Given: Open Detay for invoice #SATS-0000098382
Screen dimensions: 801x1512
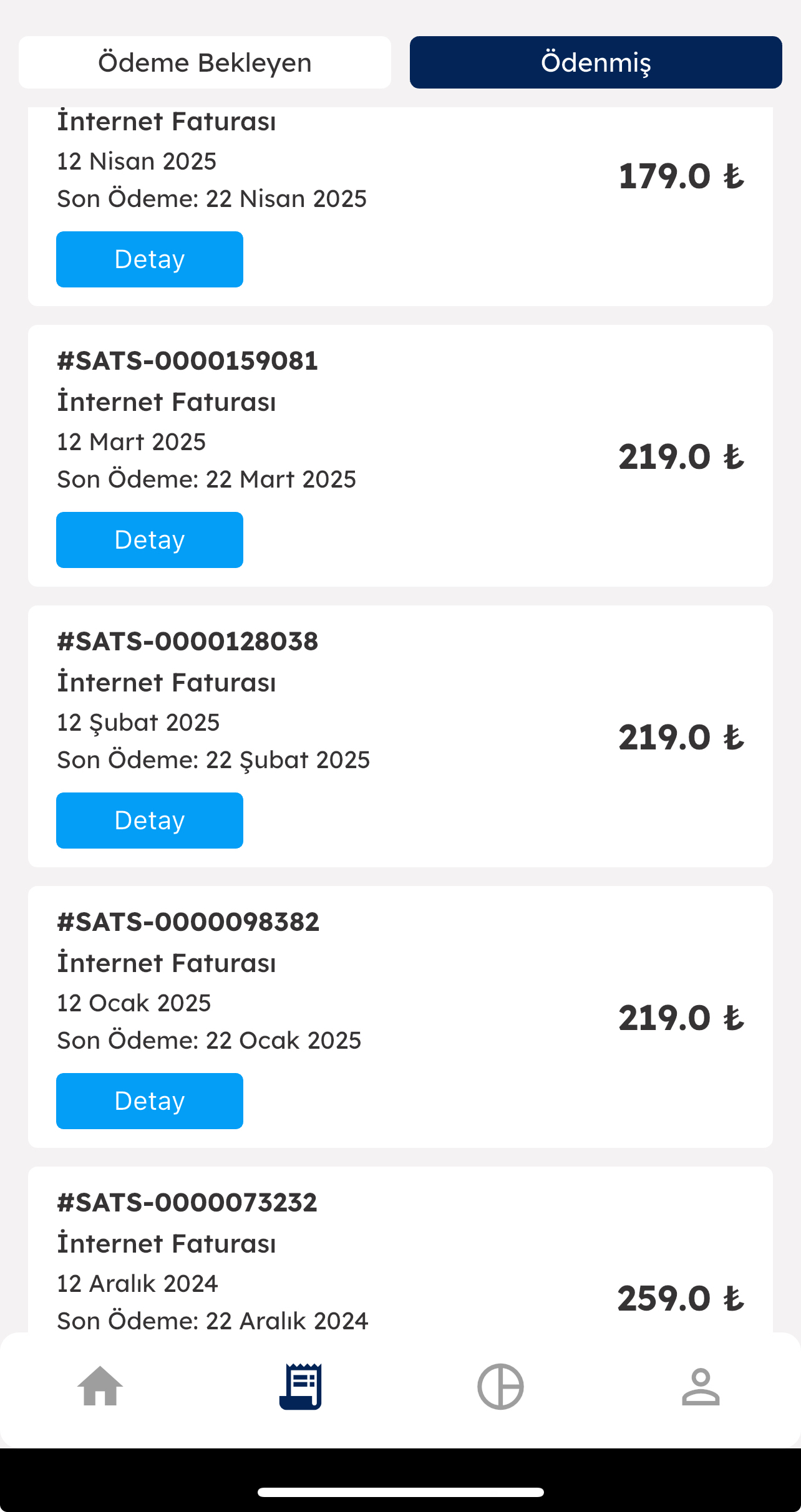Looking at the screenshot, I should pos(150,1101).
